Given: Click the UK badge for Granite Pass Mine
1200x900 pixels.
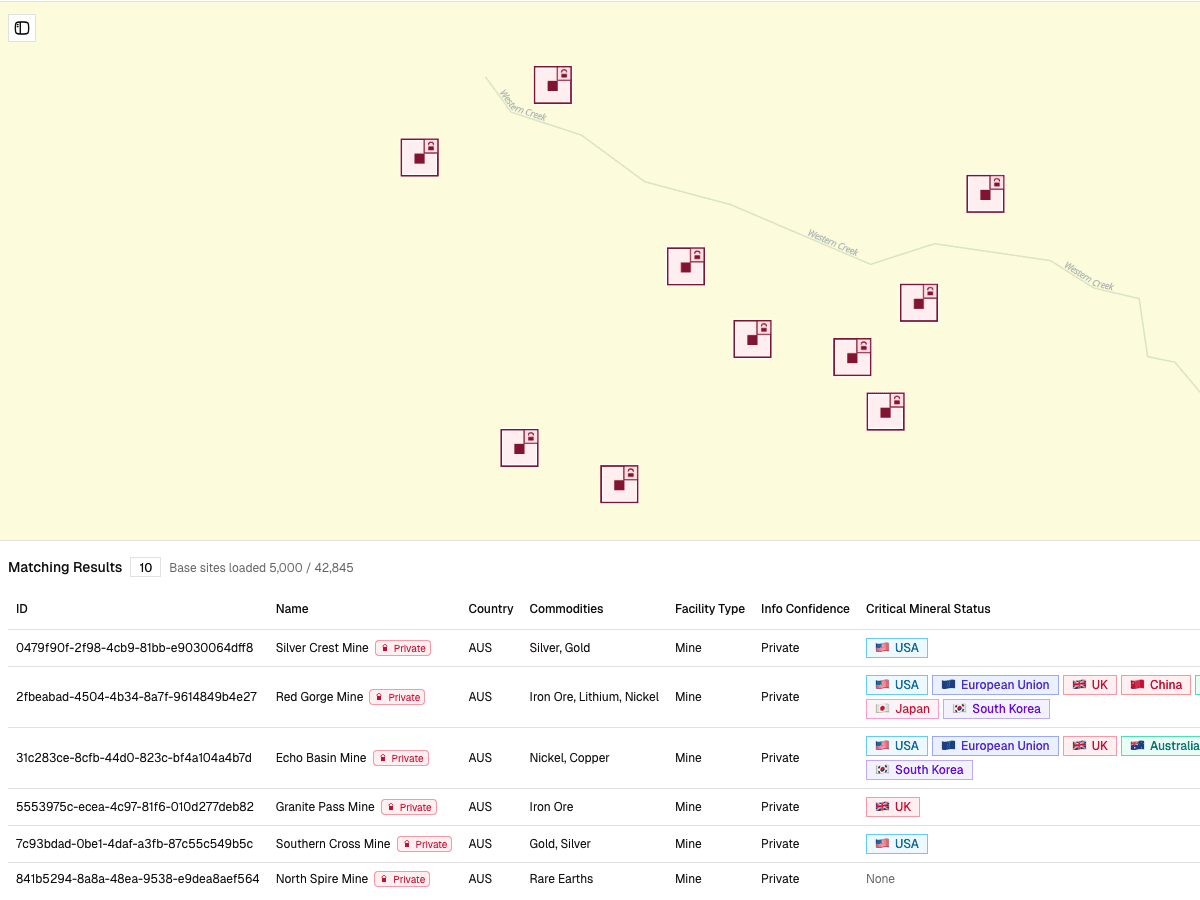Looking at the screenshot, I should coord(892,806).
